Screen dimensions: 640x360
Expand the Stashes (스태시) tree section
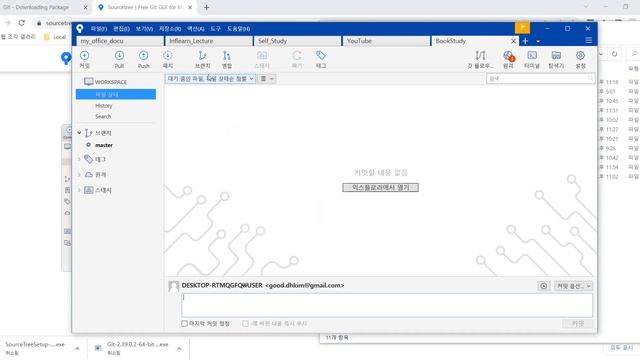tap(80, 190)
